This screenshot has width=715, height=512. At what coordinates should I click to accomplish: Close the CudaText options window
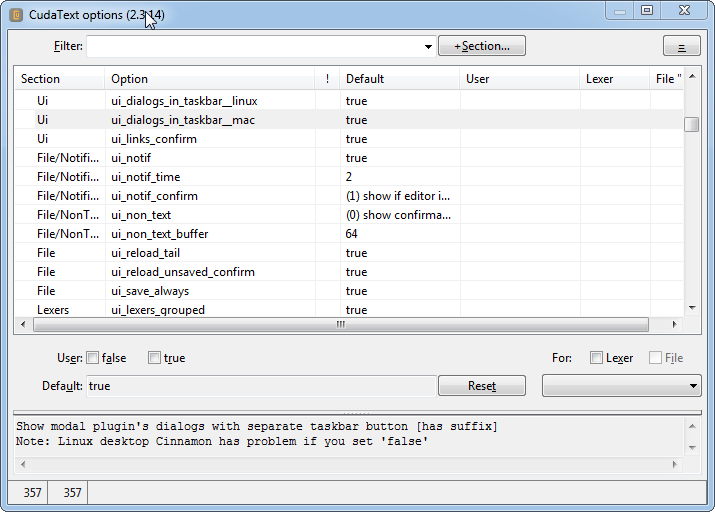(x=684, y=10)
